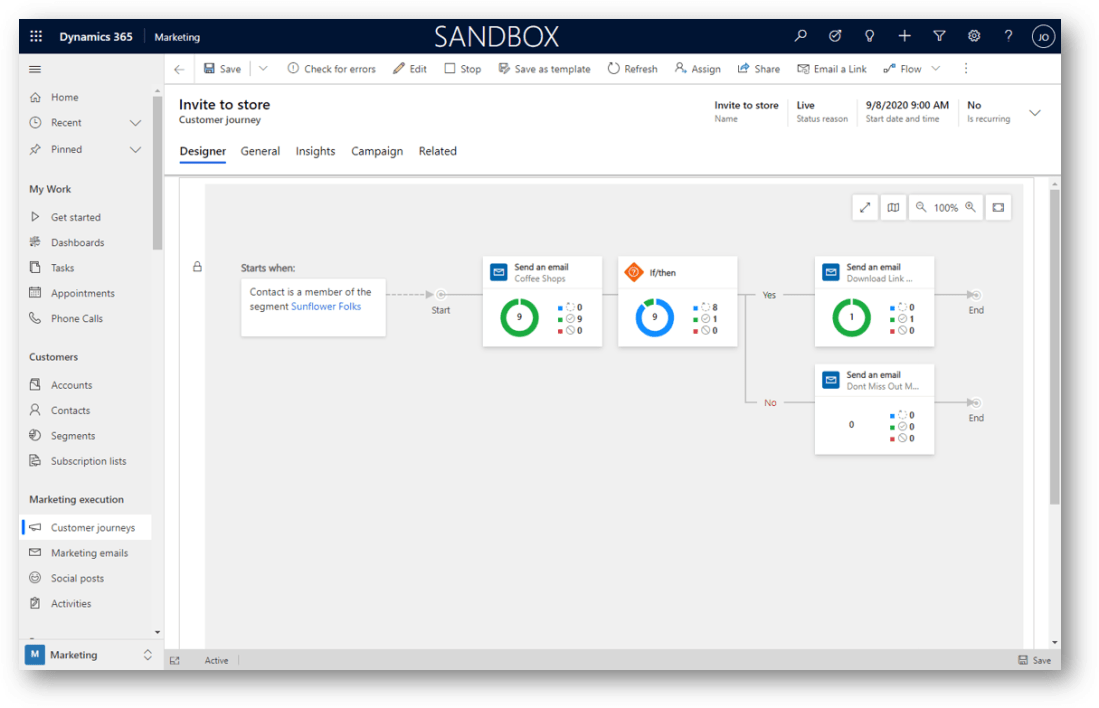Expand the Recent section in sidebar
This screenshot has height=708, width=1099.
136,123
